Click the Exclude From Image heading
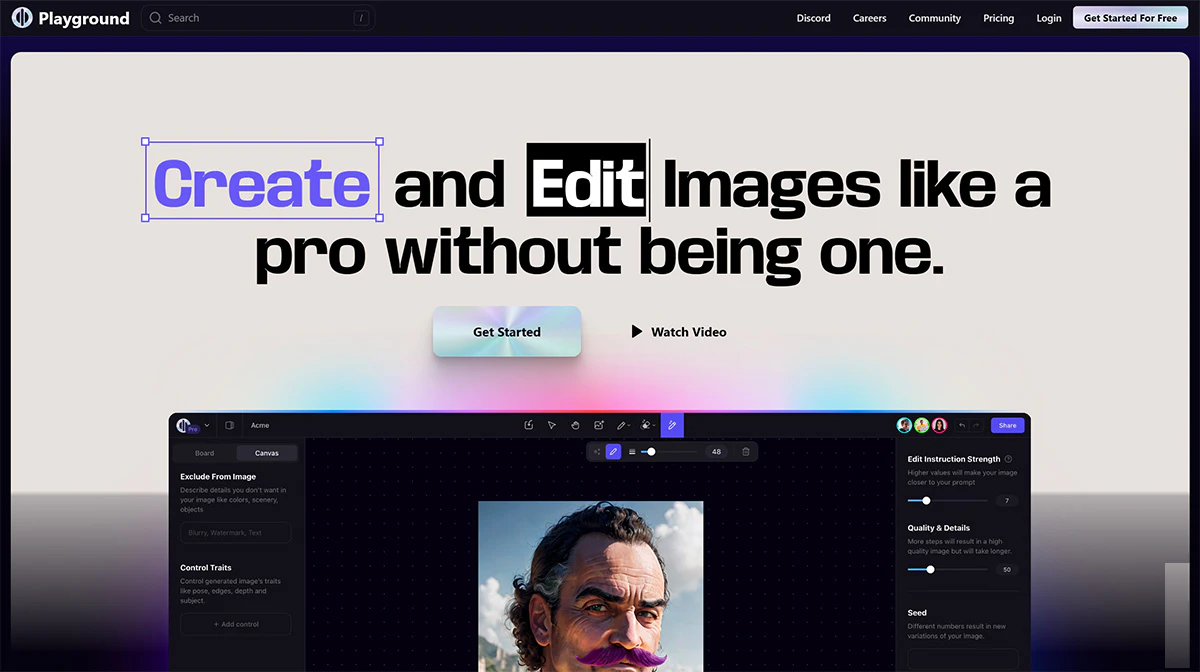1200x672 pixels. [218, 477]
